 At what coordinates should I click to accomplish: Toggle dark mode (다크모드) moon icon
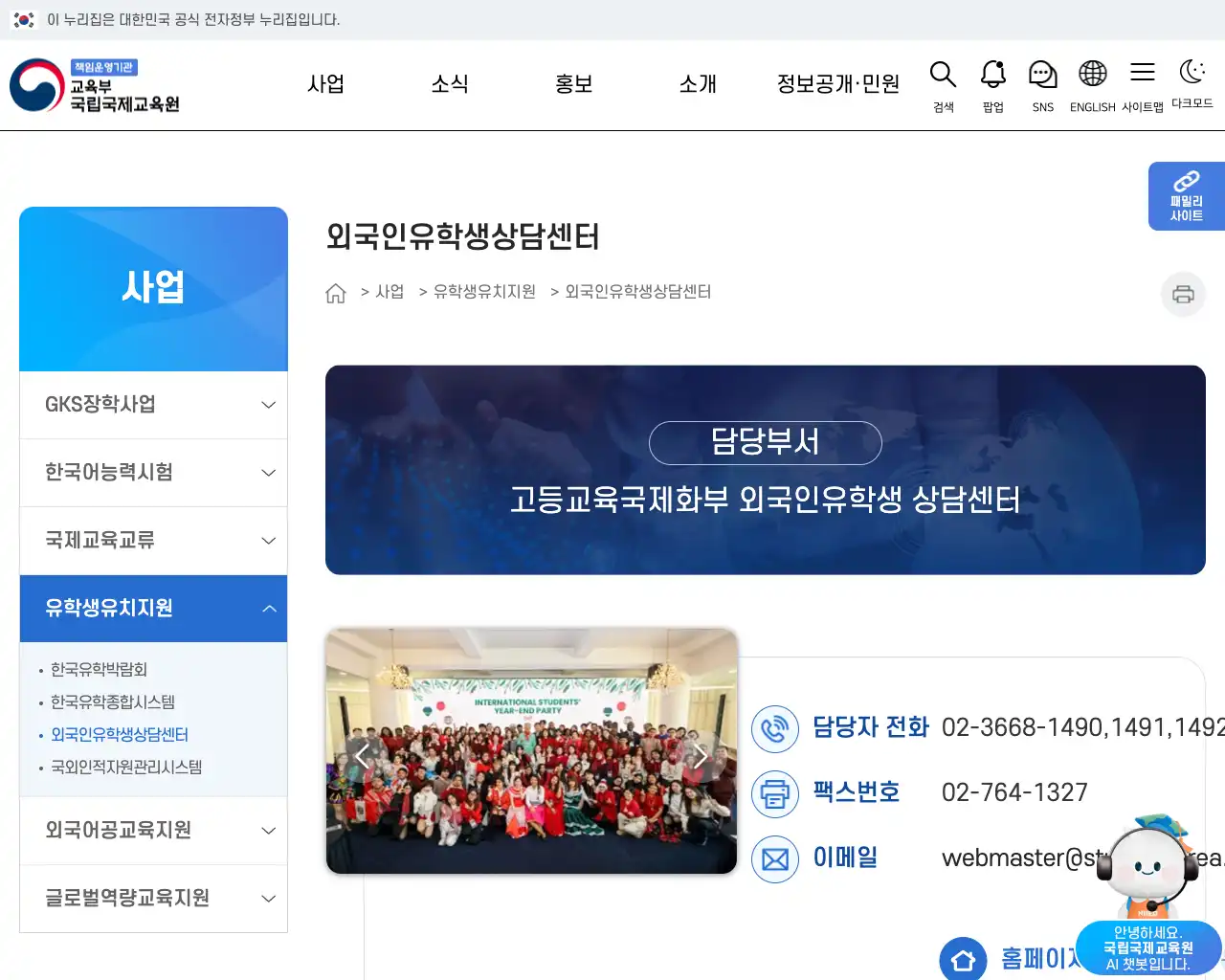(1192, 83)
